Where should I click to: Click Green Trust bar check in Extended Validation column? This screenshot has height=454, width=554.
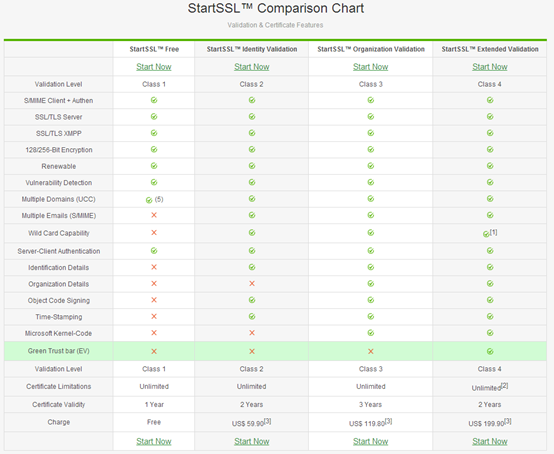[490, 351]
